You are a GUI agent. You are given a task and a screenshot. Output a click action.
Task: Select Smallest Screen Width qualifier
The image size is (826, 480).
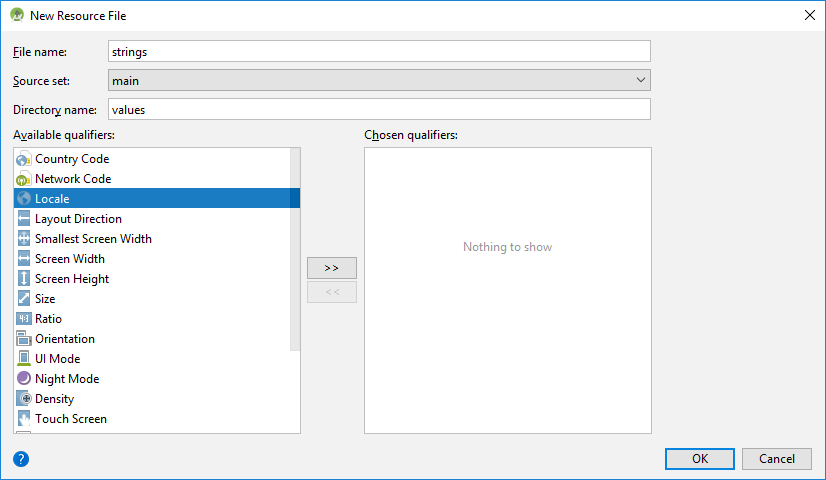click(93, 239)
